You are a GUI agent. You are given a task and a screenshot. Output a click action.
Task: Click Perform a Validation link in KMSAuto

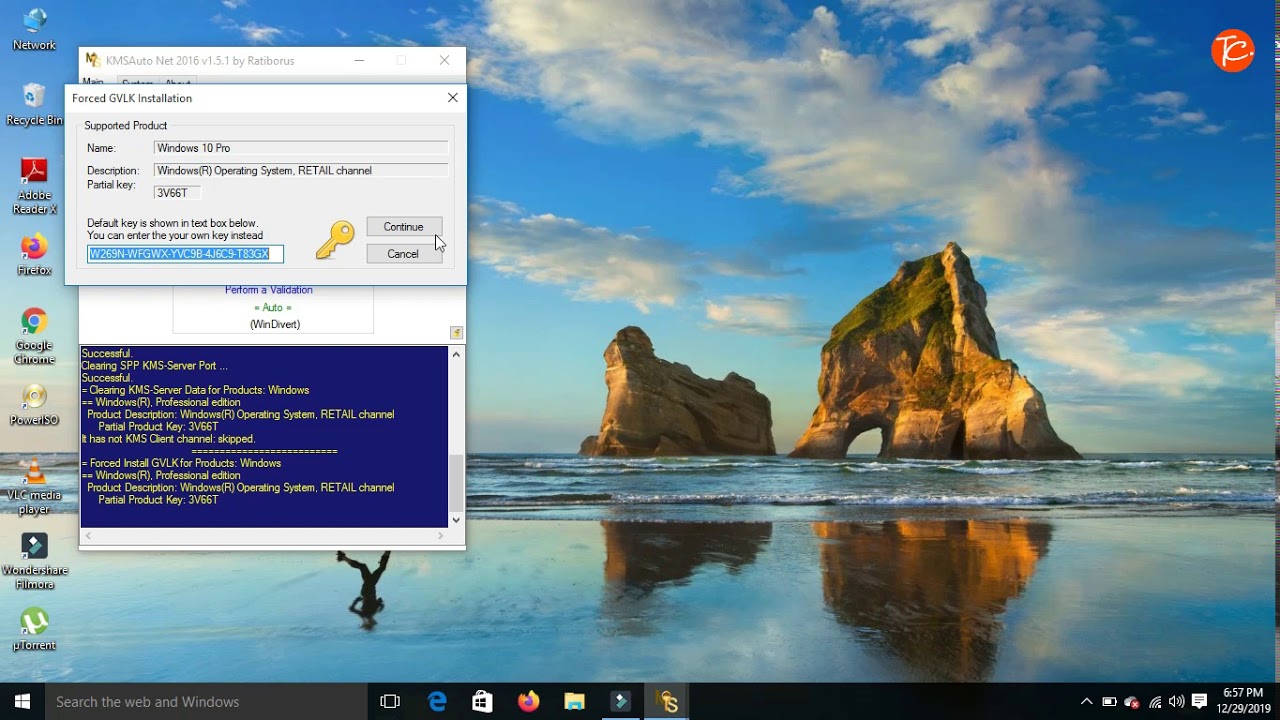pos(269,290)
